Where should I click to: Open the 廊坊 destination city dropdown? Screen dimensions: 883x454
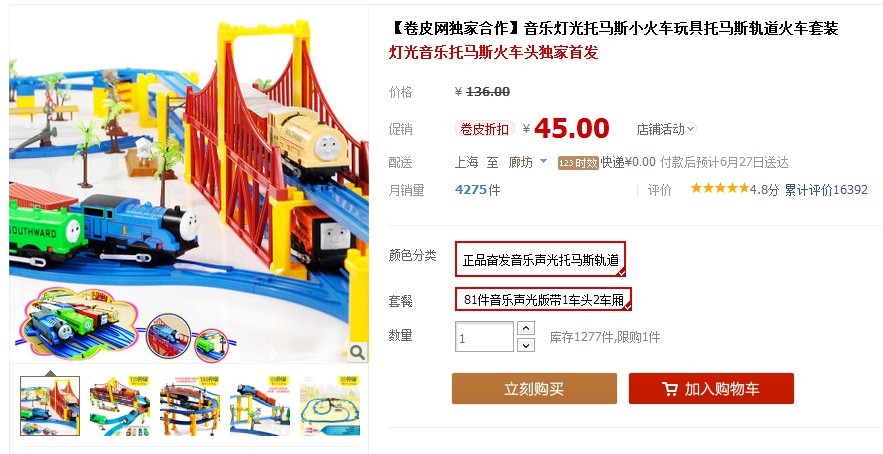tap(528, 162)
